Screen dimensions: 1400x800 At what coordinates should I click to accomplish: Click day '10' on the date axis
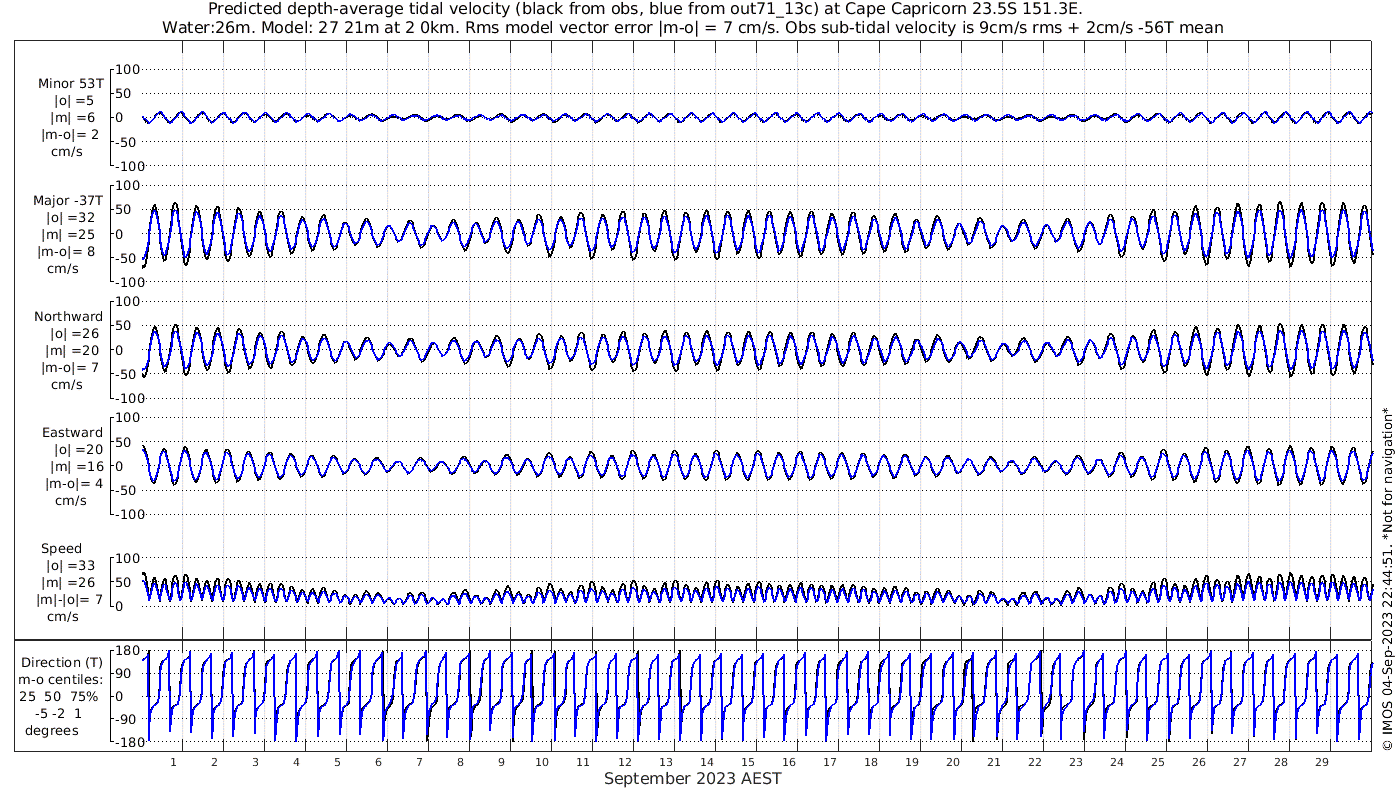coord(542,761)
